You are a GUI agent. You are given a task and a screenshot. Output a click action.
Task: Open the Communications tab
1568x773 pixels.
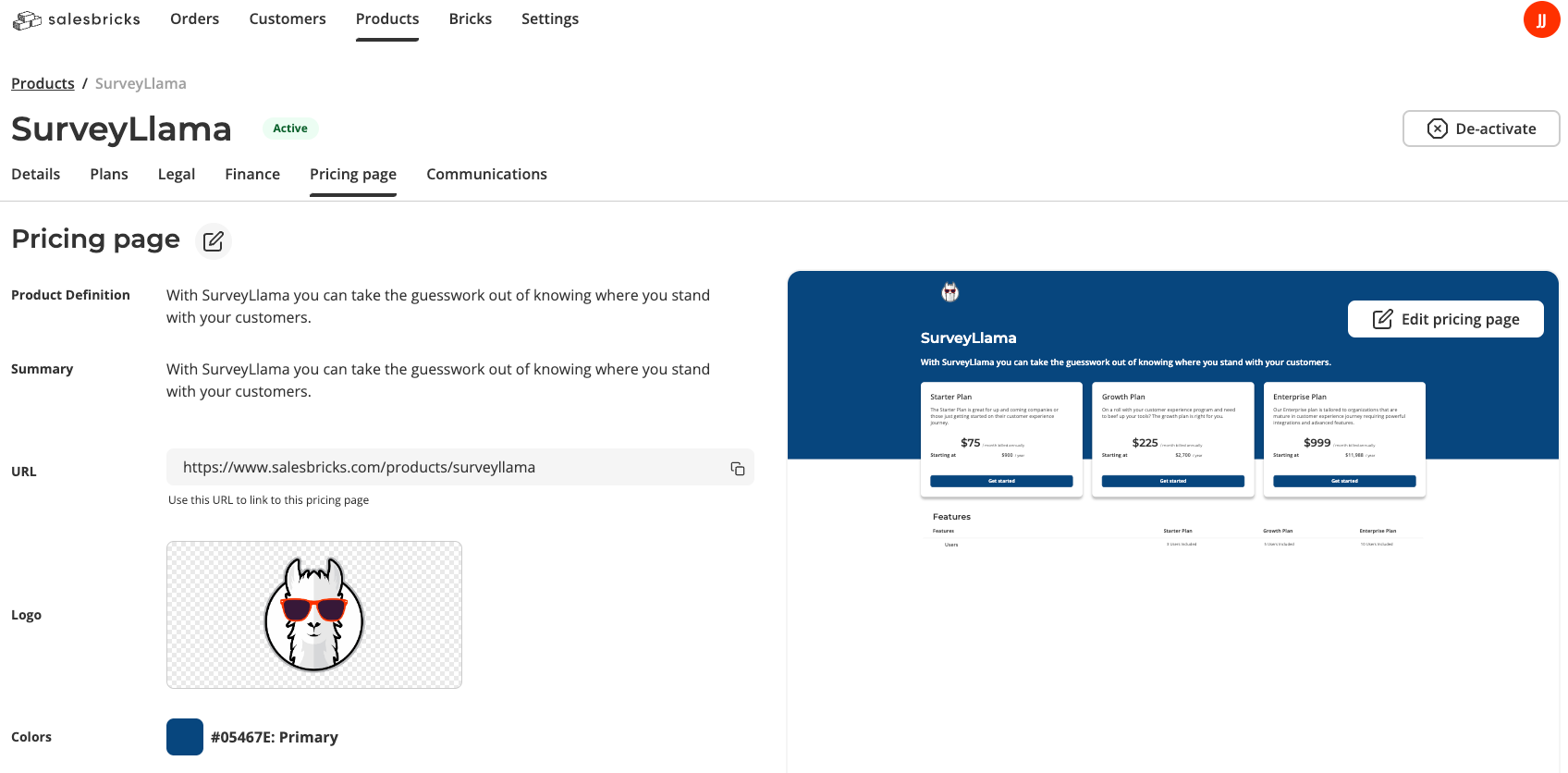(486, 174)
